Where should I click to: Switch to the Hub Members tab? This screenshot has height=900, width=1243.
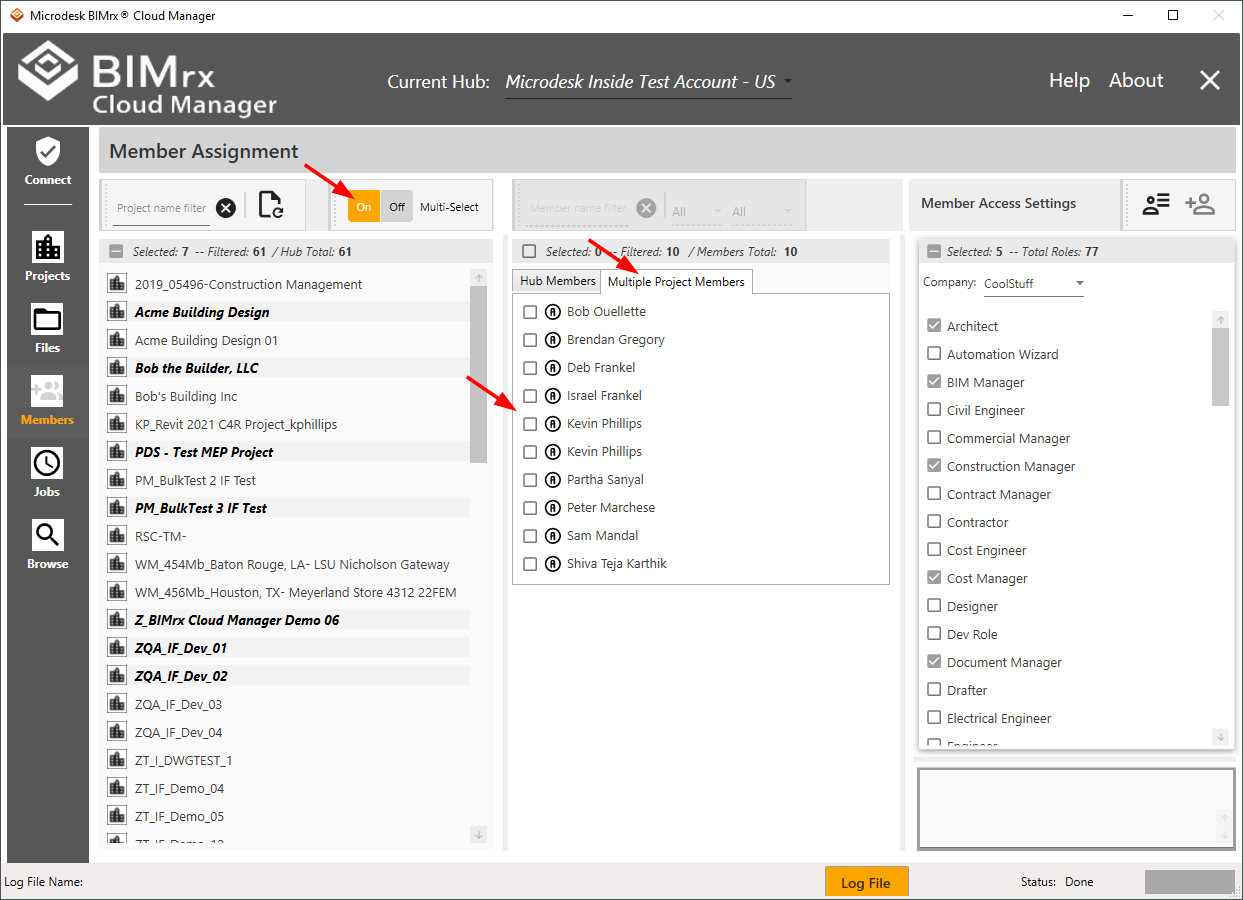557,282
